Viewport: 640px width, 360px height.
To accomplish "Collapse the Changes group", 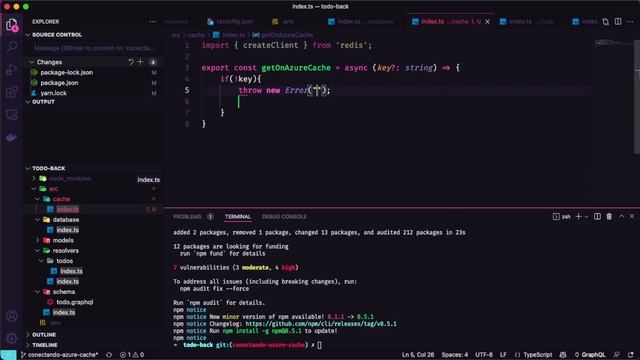I will (31, 62).
